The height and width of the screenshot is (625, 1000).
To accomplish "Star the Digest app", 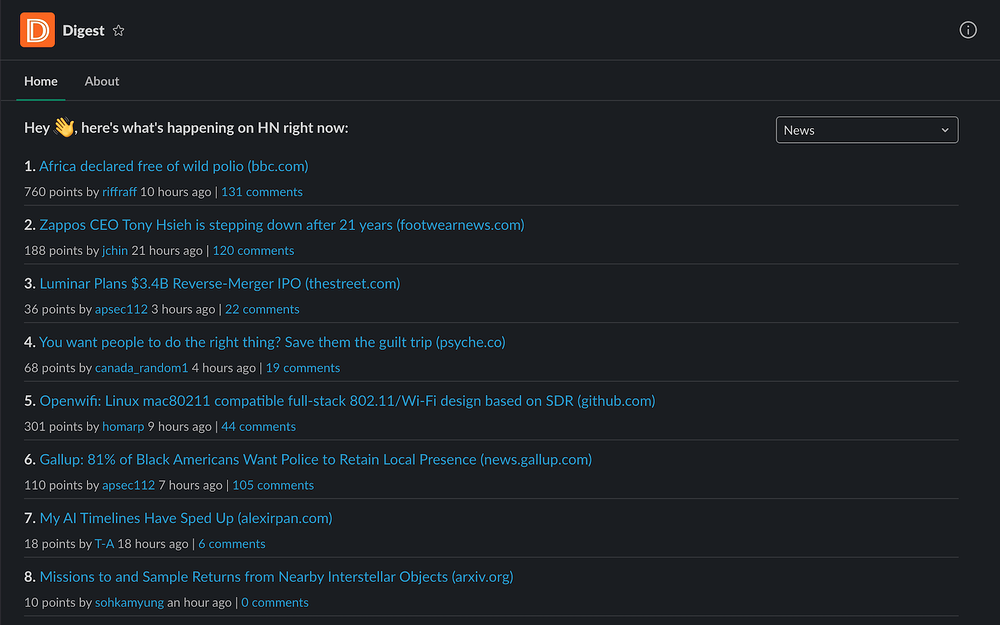I will [119, 31].
